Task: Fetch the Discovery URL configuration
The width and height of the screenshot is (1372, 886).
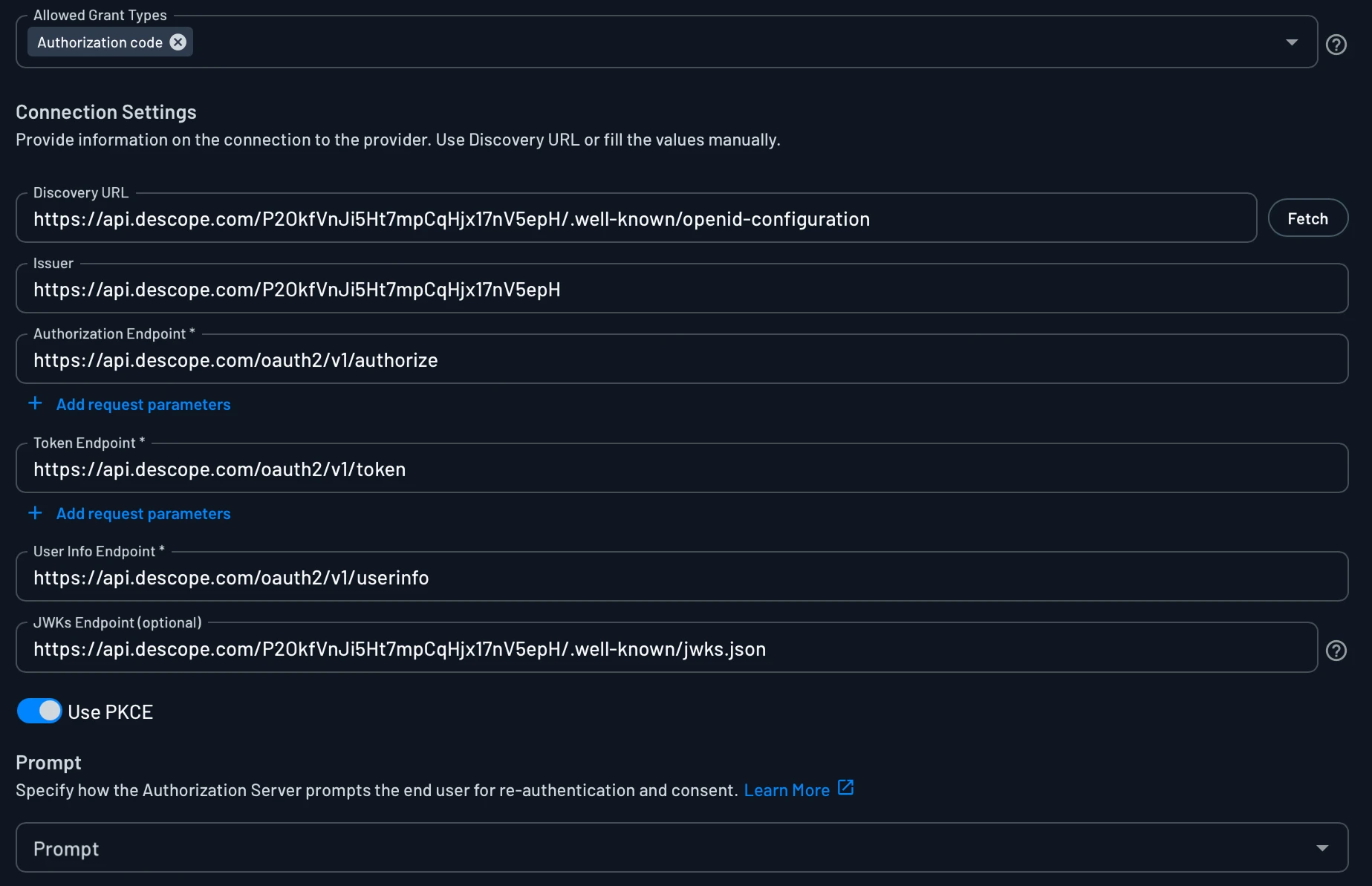Action: pos(1307,218)
